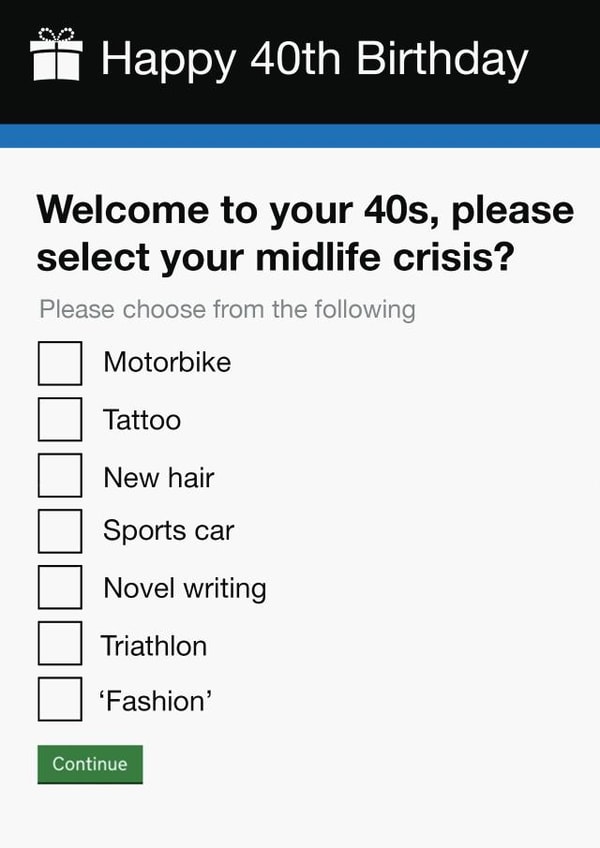Select the New hair option label text
The width and height of the screenshot is (600, 848).
click(x=158, y=476)
